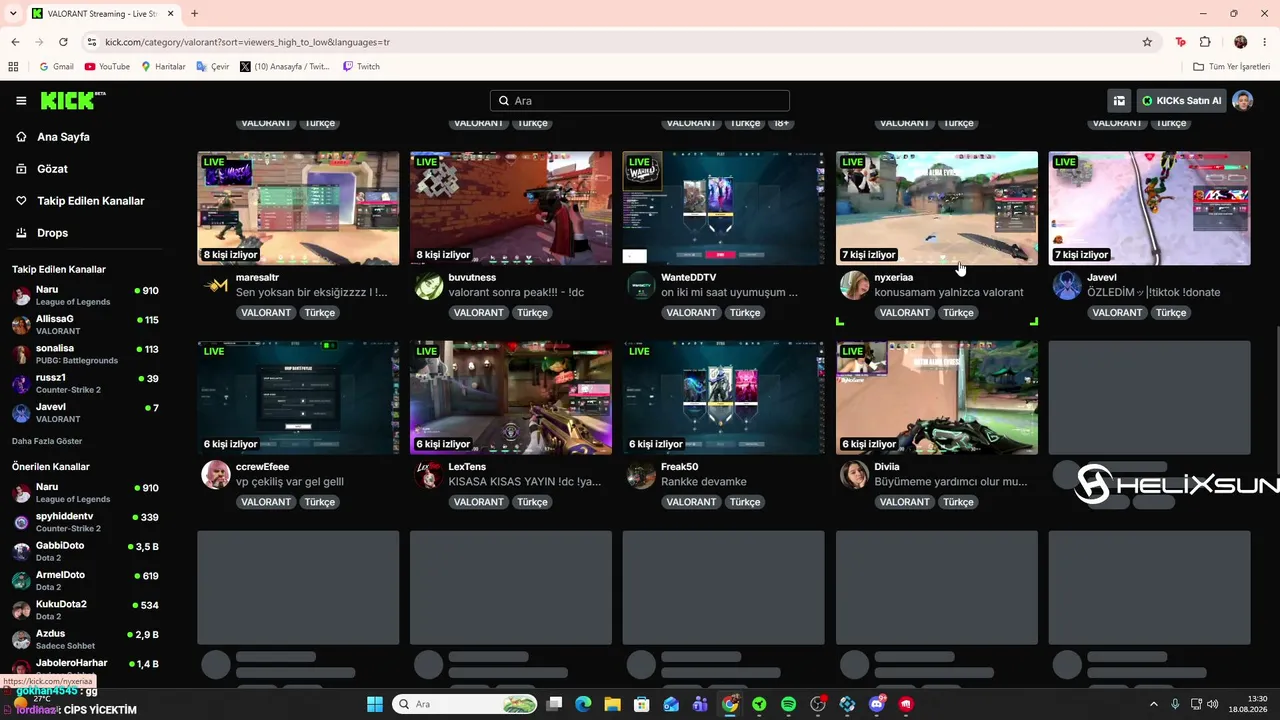
Task: Open Chrome's three-dot menu
Action: click(x=1264, y=42)
